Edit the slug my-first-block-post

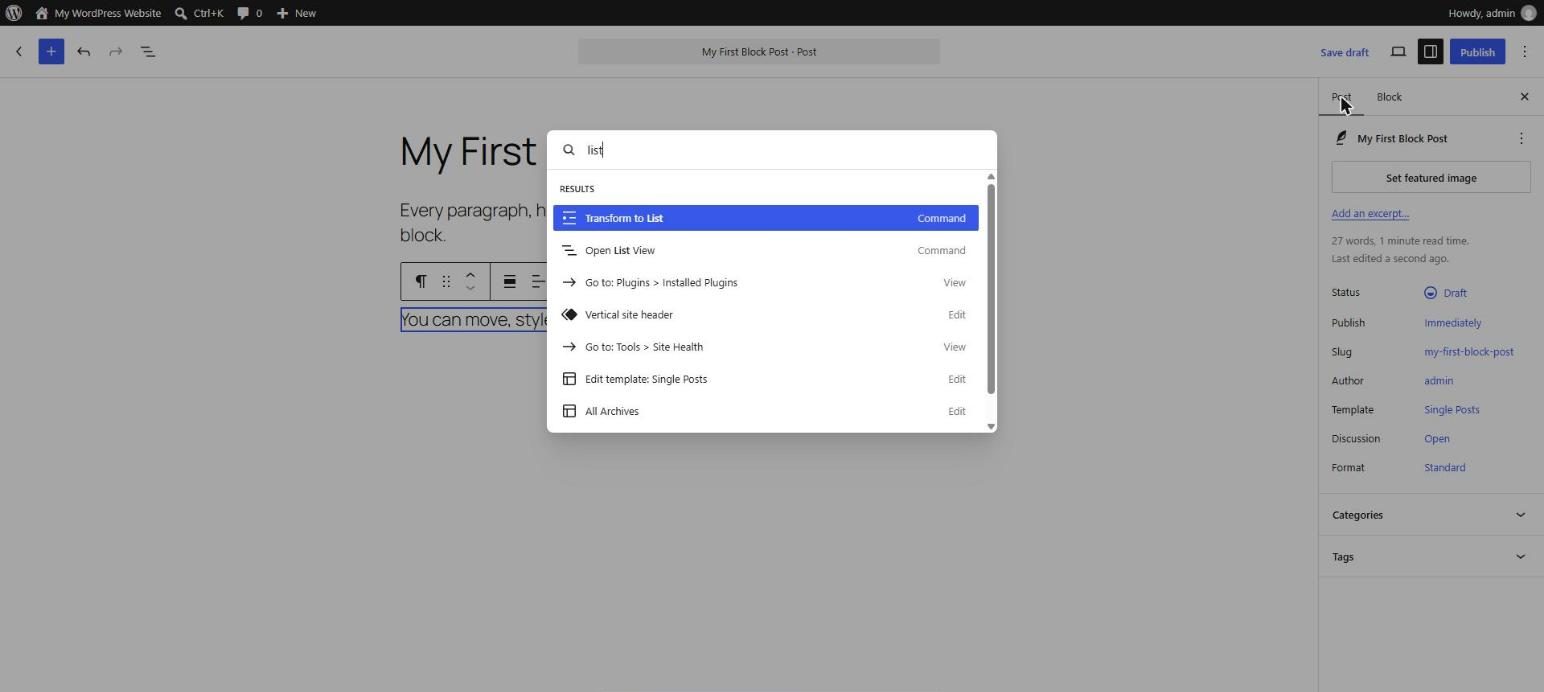point(1469,352)
